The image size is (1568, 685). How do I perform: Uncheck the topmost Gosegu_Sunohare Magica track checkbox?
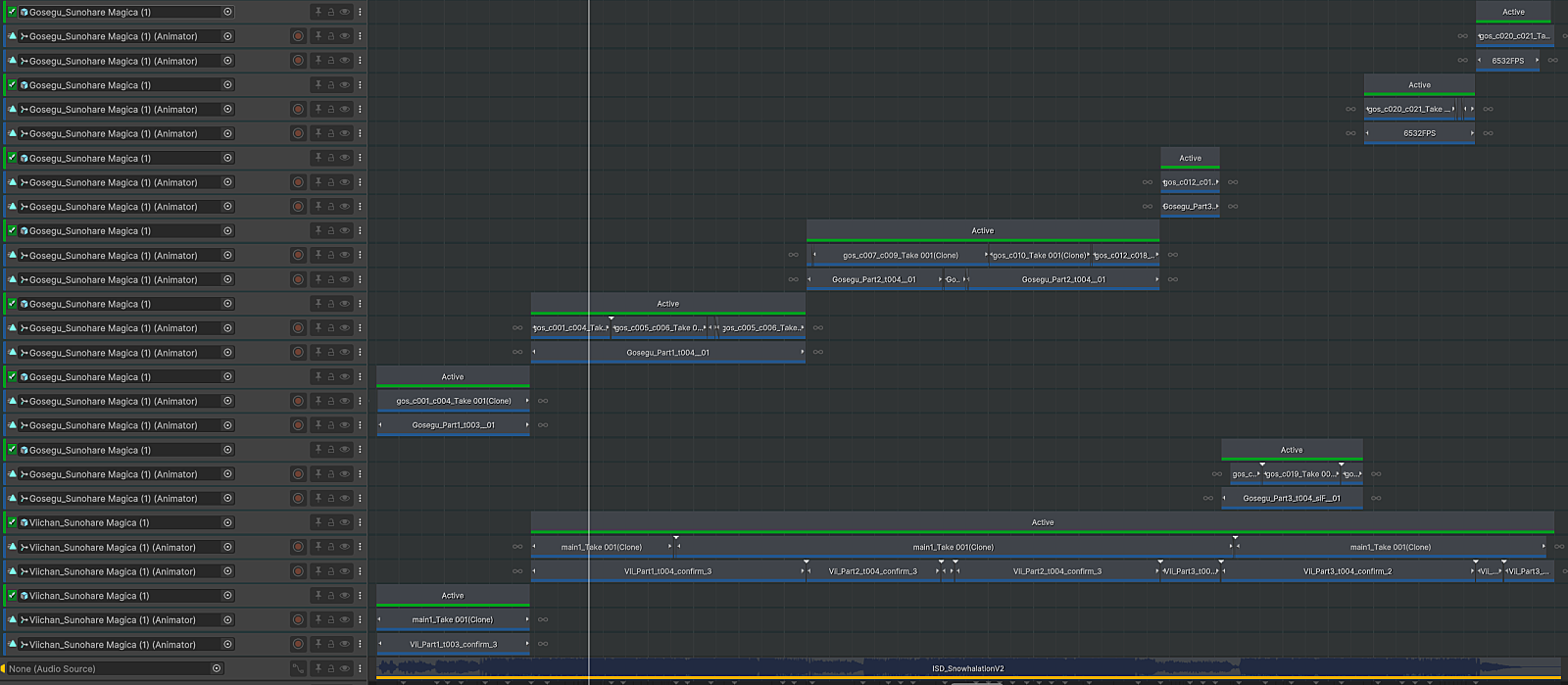pyautogui.click(x=12, y=12)
